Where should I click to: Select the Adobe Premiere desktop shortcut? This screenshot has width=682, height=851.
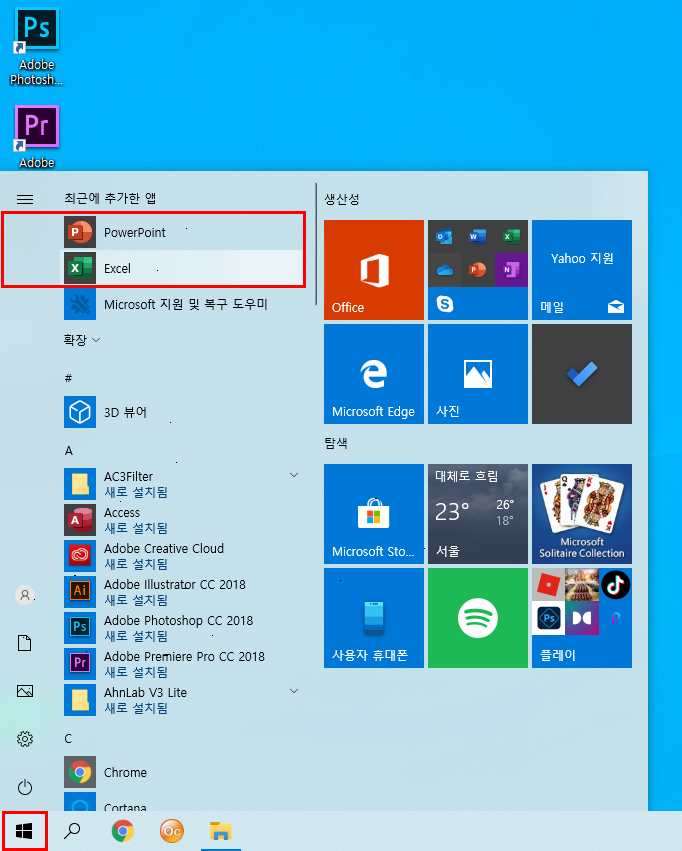[36, 138]
